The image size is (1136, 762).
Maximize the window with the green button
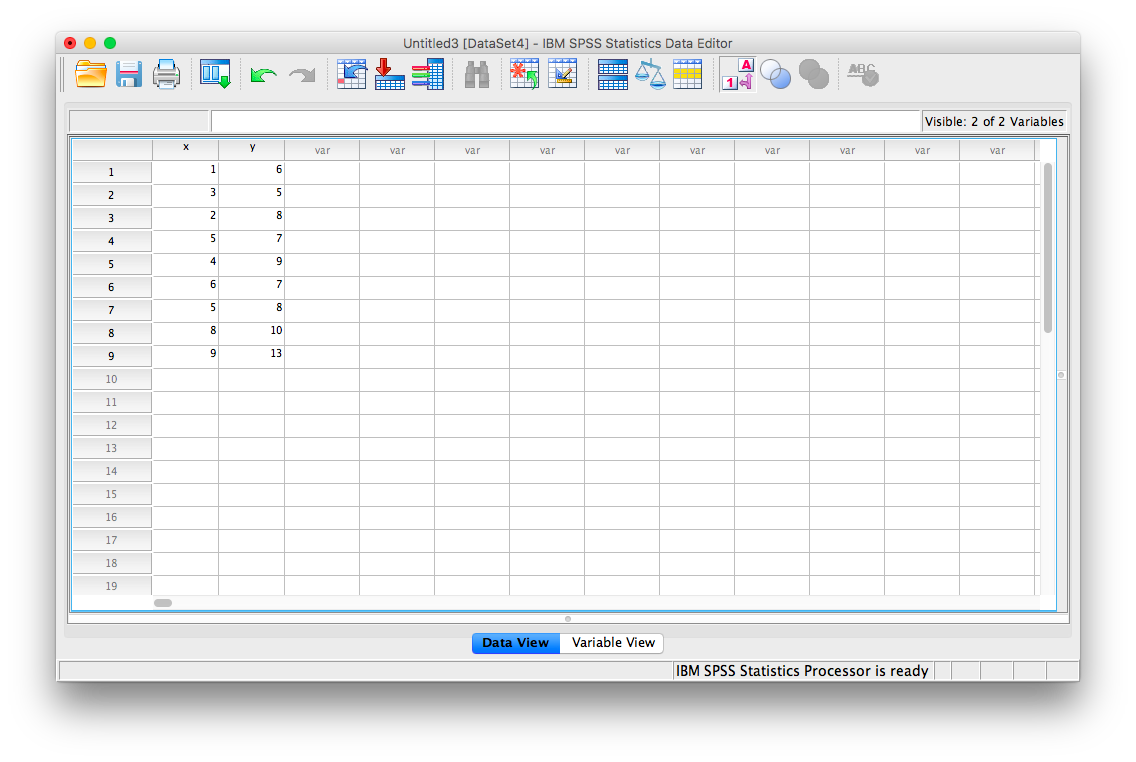[110, 43]
